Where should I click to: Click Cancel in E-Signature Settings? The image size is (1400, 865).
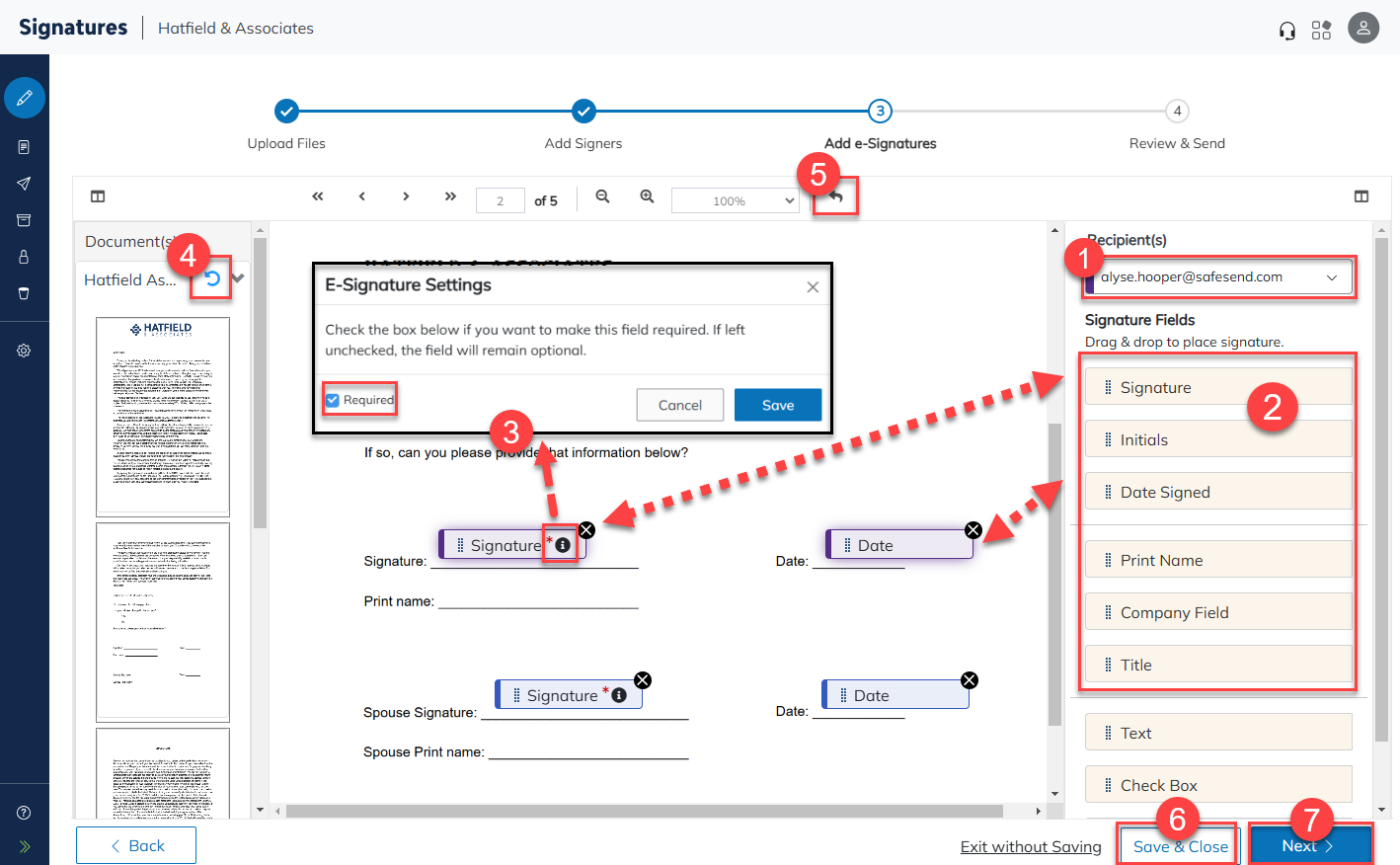[x=680, y=405]
